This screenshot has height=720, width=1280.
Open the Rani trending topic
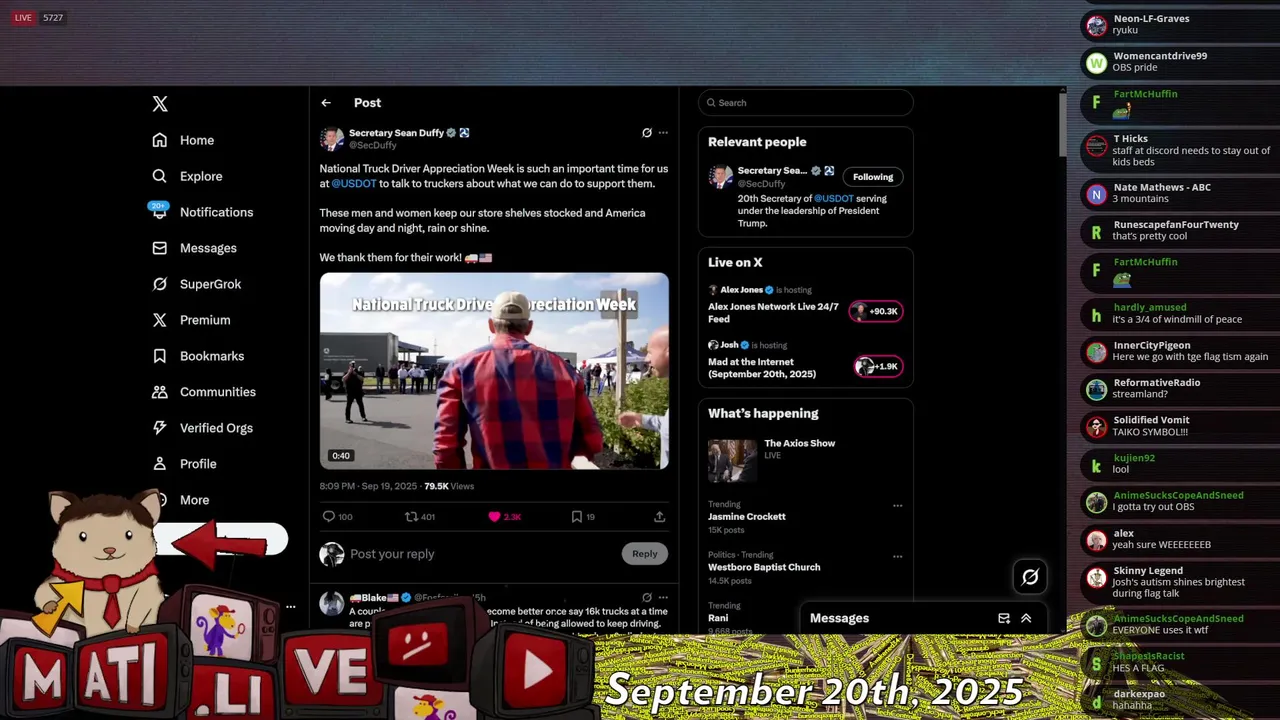(718, 618)
